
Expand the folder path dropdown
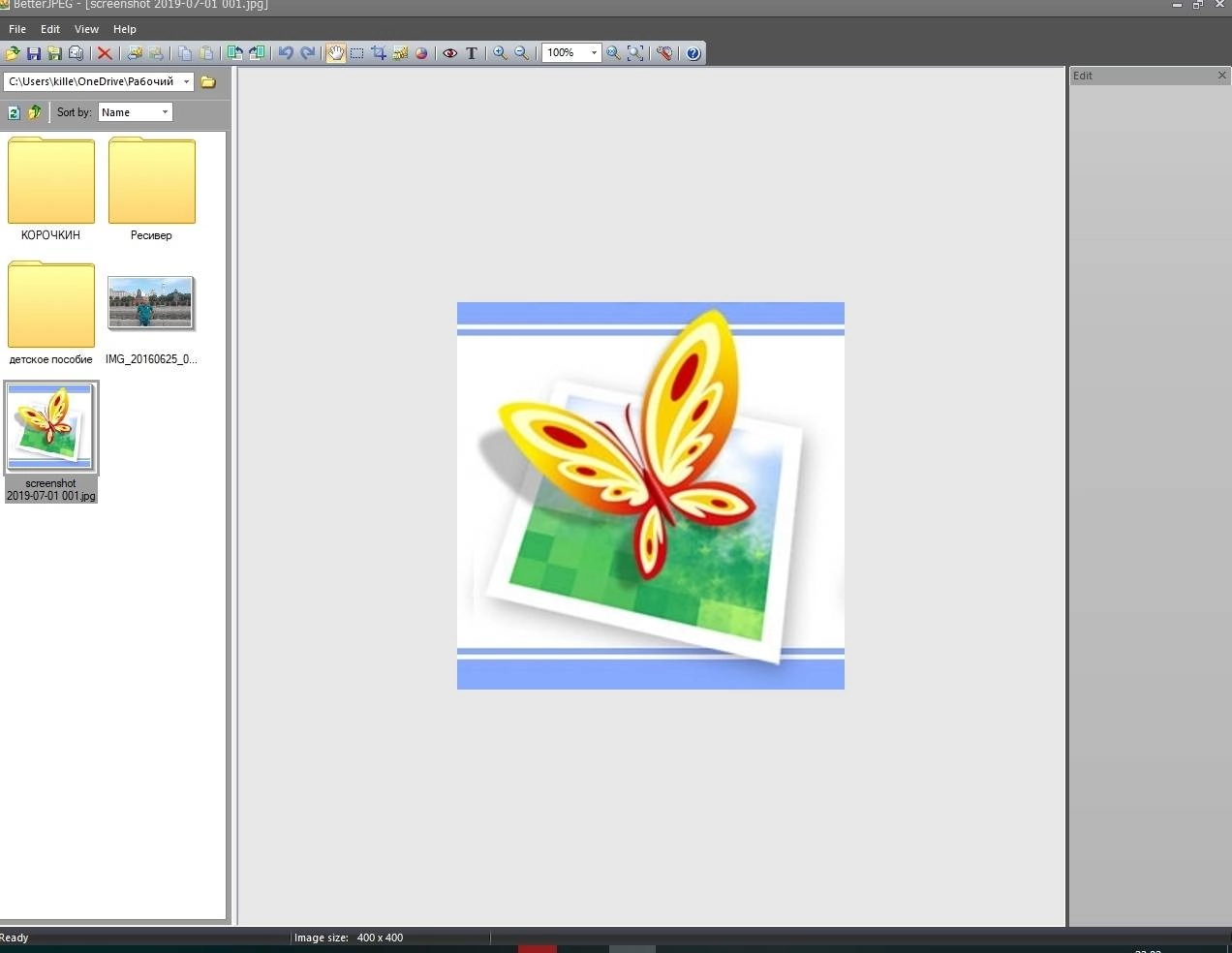[x=186, y=81]
